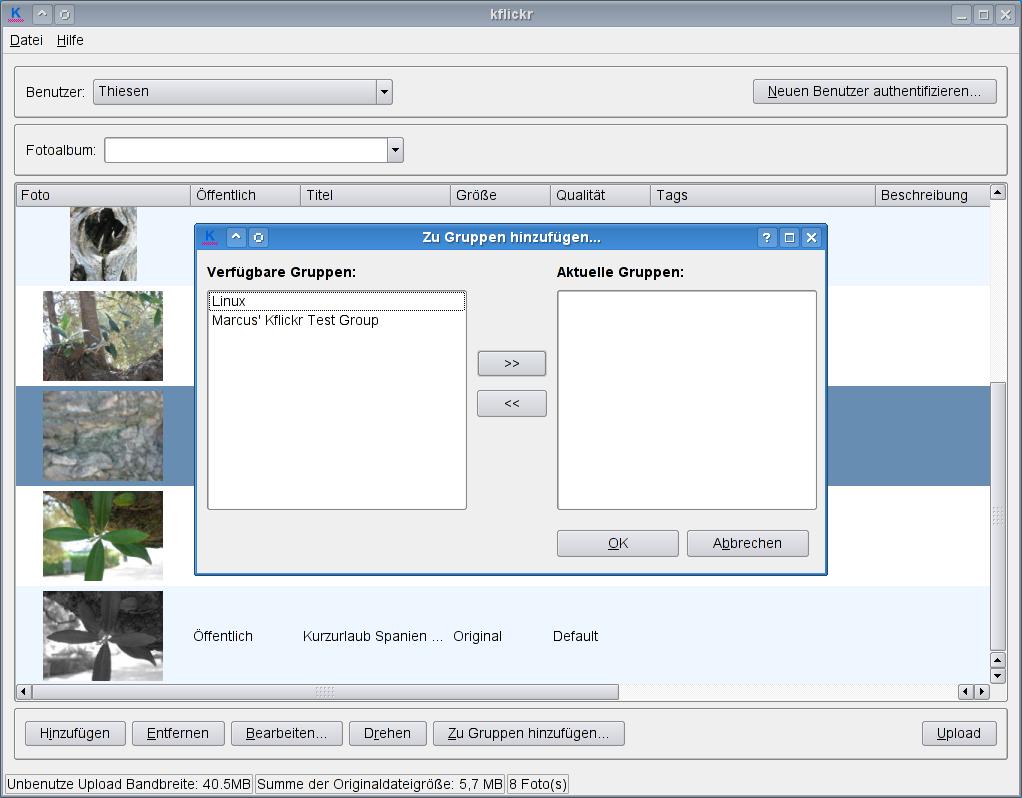Click the horizontal scrollbar left arrow
This screenshot has height=798, width=1022.
click(x=23, y=692)
